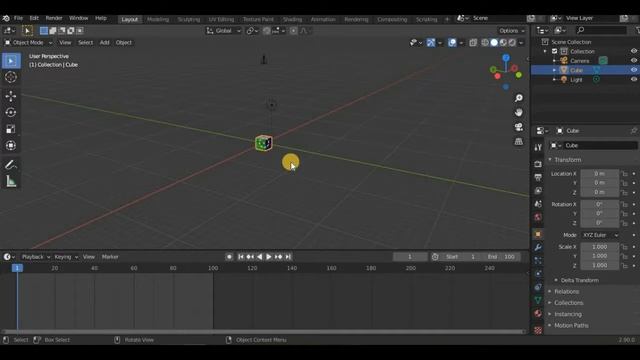Open the Render properties tab

tap(538, 164)
